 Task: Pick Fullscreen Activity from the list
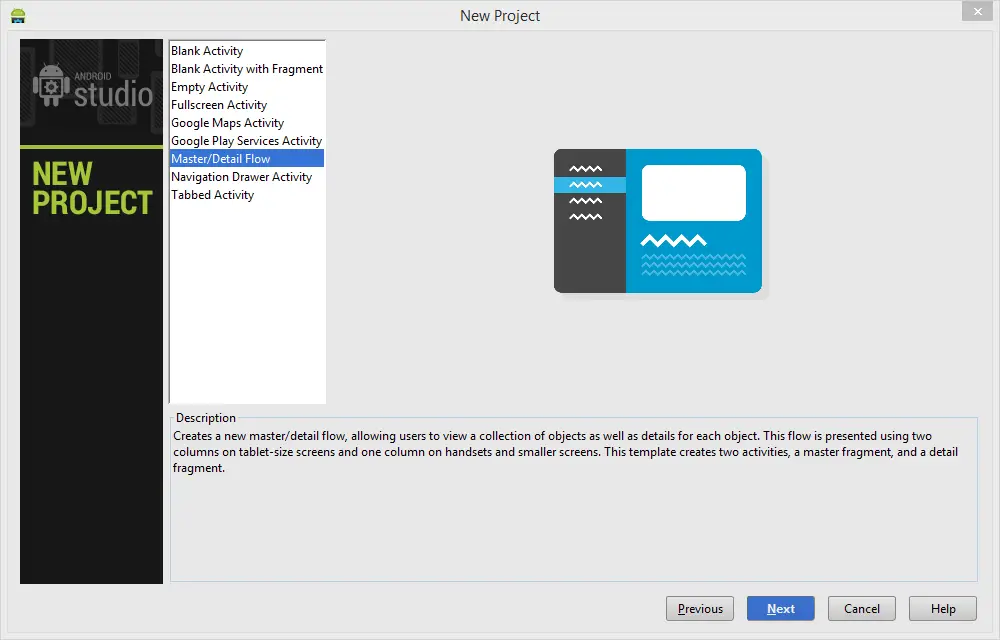pos(219,105)
